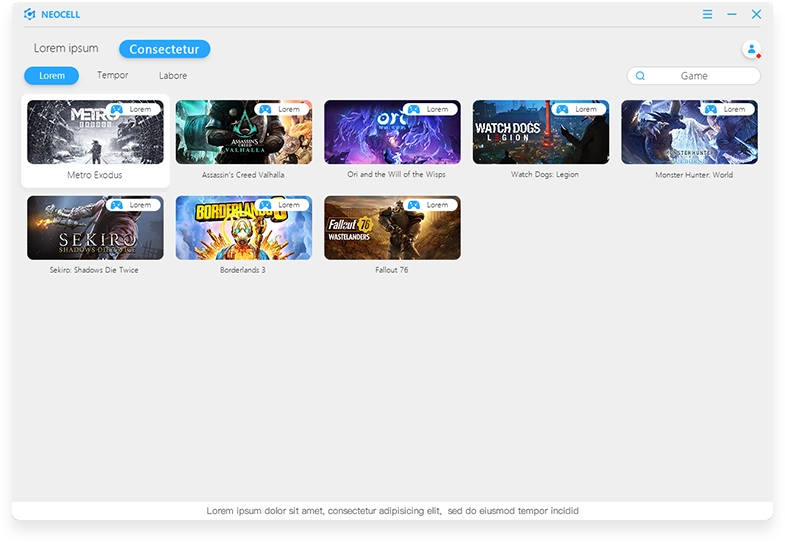Click the Borderlands 3 title text
This screenshot has width=785, height=542.
coord(243,270)
